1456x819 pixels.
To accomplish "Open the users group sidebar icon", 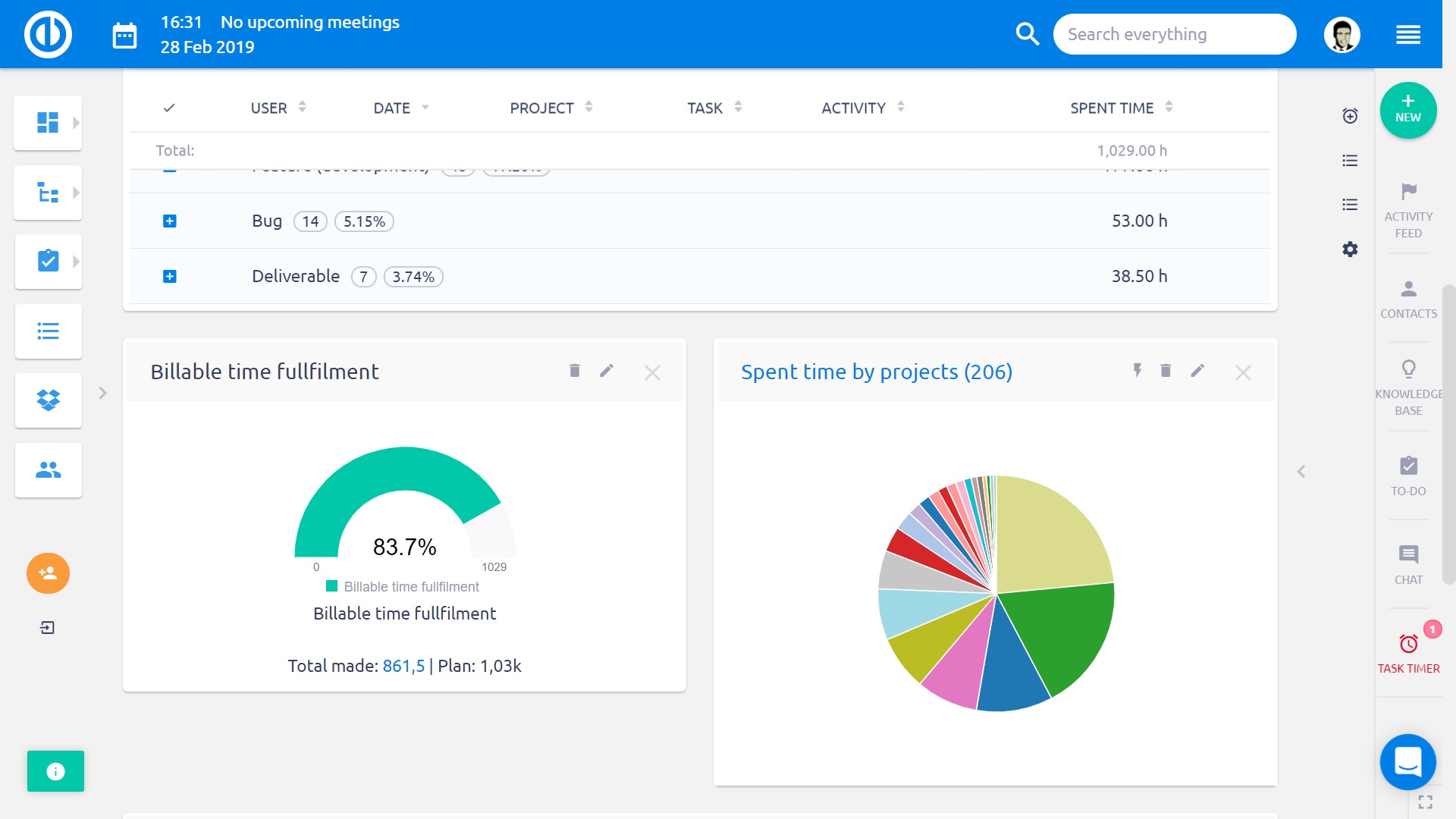I will (x=48, y=470).
